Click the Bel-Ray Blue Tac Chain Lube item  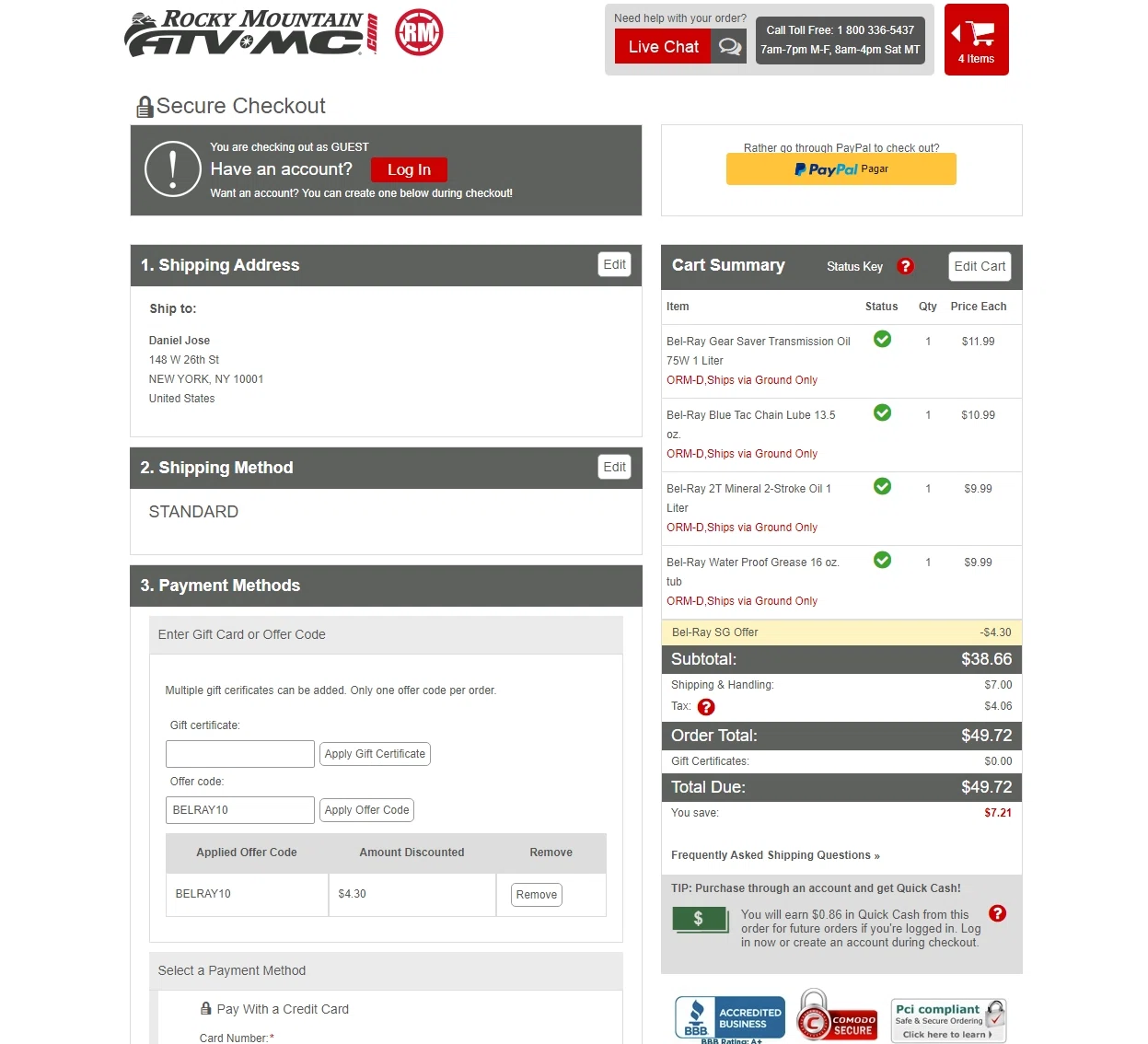751,424
